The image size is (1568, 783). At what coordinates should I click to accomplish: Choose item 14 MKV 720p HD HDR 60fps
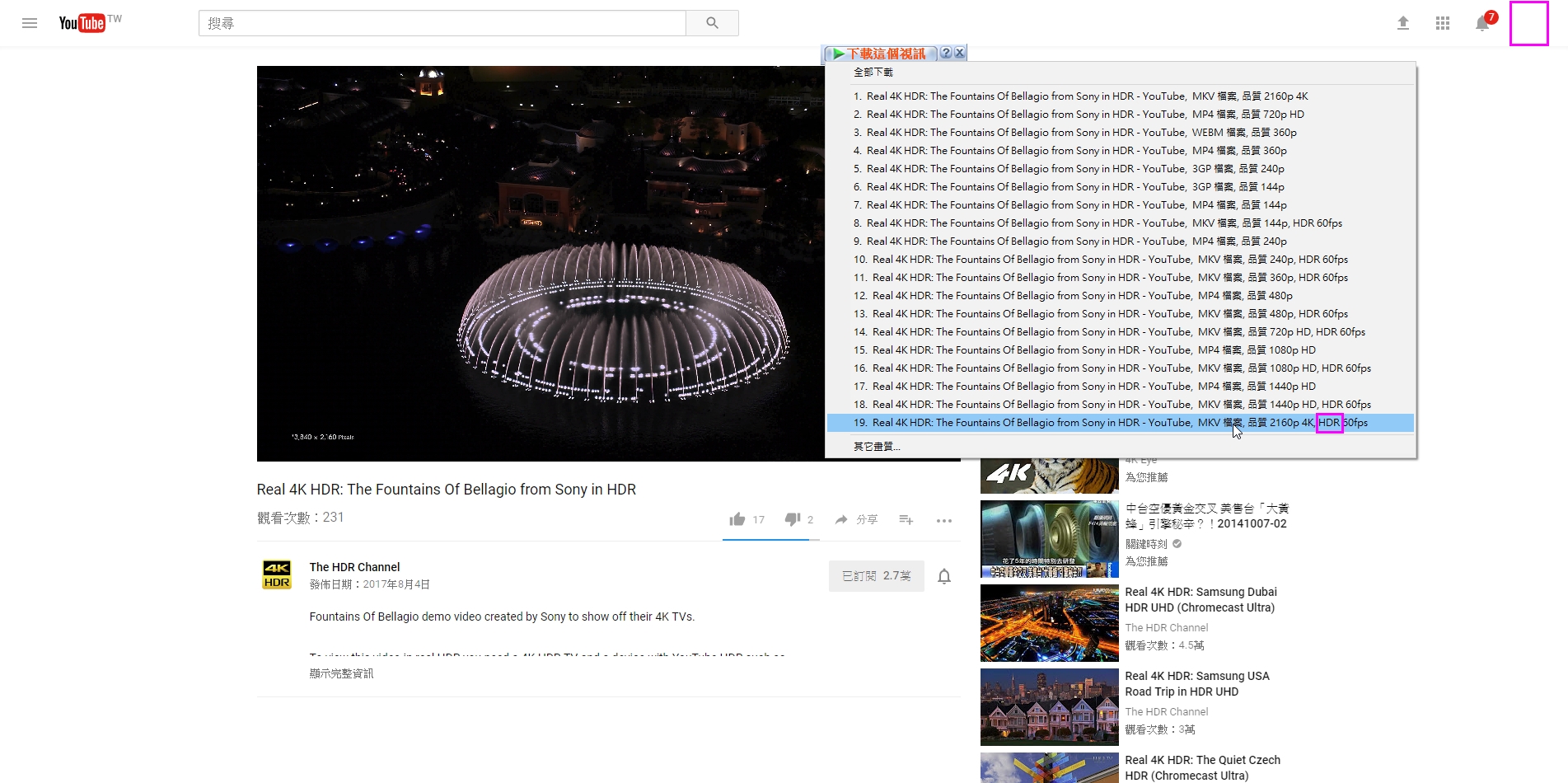point(1121,332)
